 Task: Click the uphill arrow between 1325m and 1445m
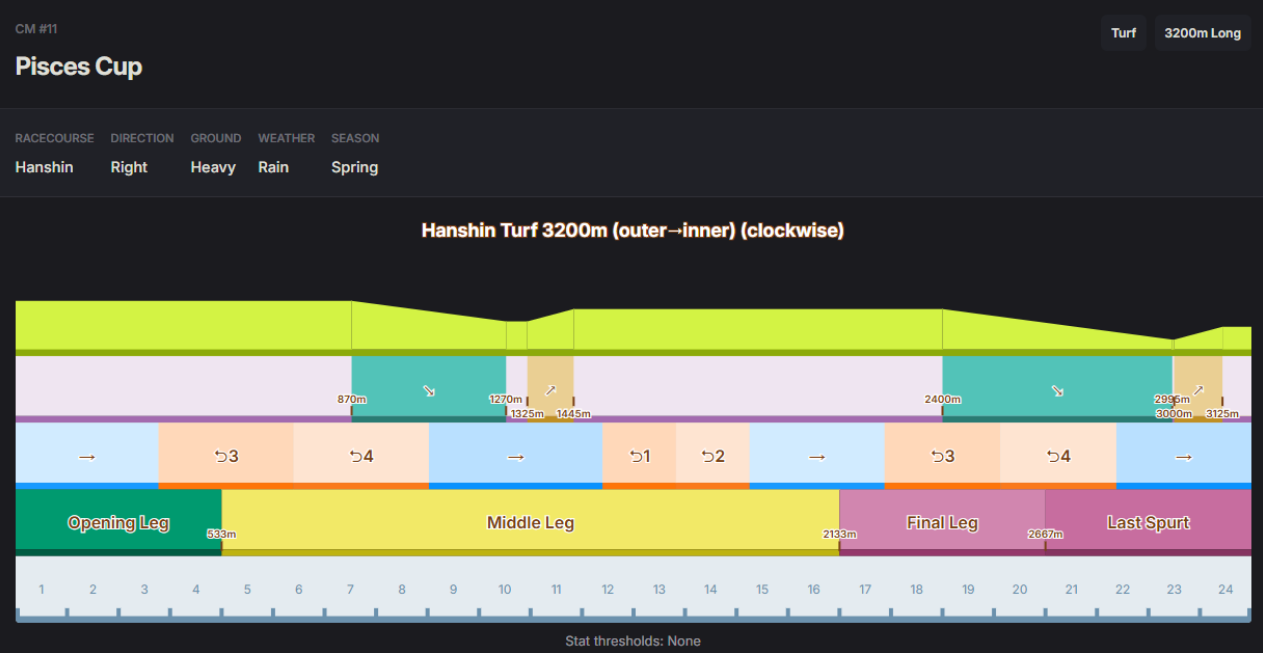pyautogui.click(x=550, y=390)
